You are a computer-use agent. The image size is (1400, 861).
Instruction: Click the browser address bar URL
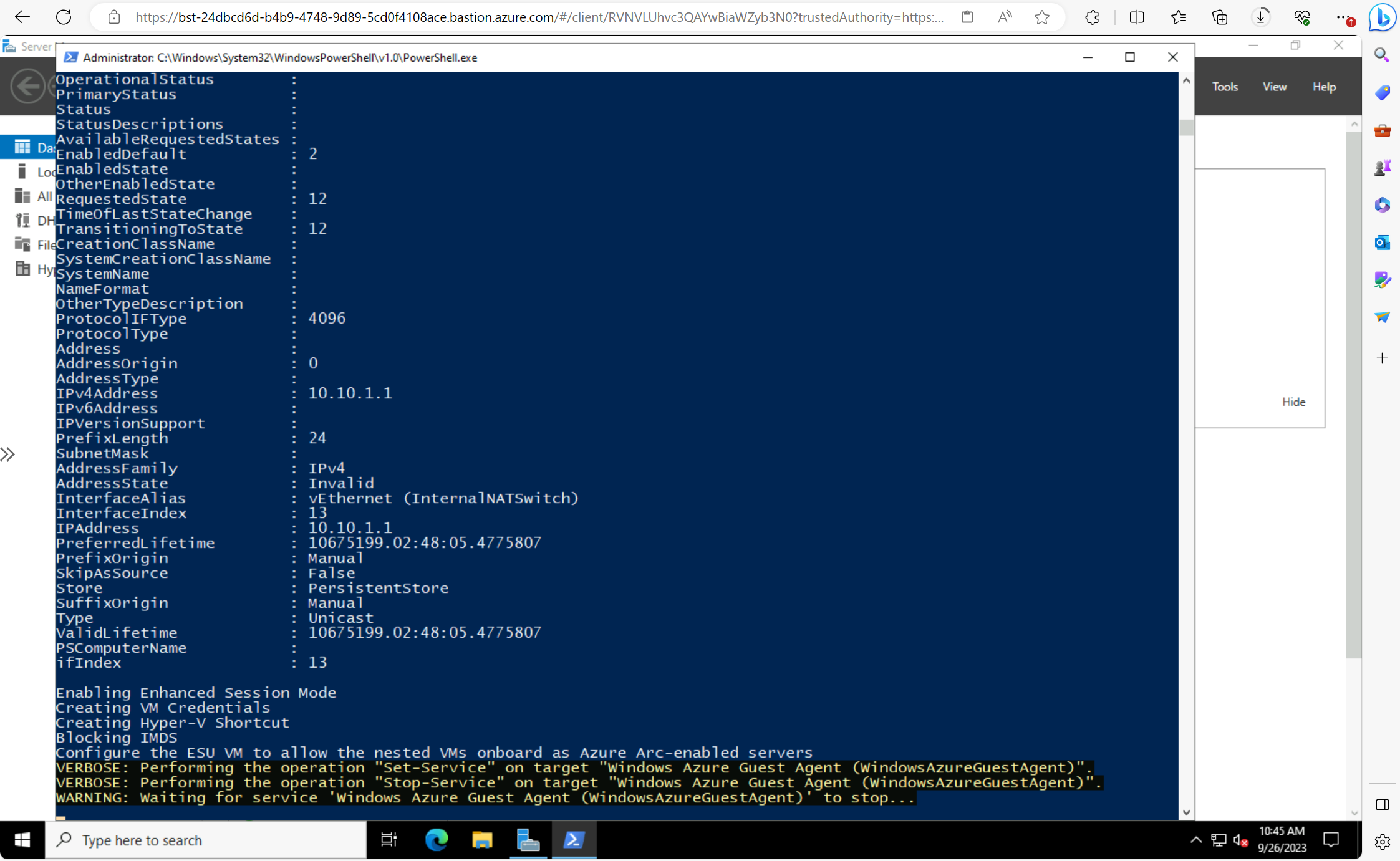click(538, 17)
